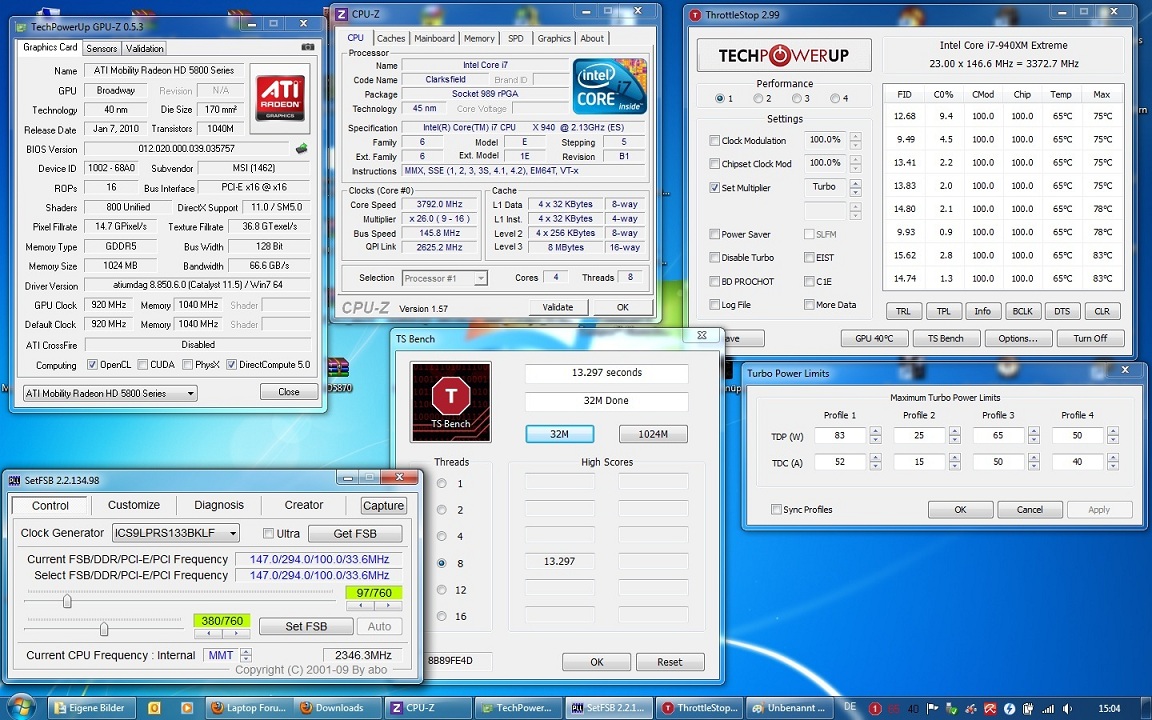This screenshot has height=720, width=1152.
Task: Enable Sync Profiles in Turbo Power Limits
Action: [776, 509]
